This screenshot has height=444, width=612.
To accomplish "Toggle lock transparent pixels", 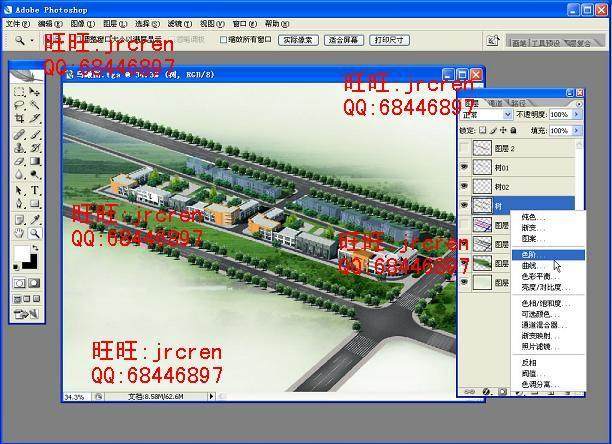I will (483, 130).
